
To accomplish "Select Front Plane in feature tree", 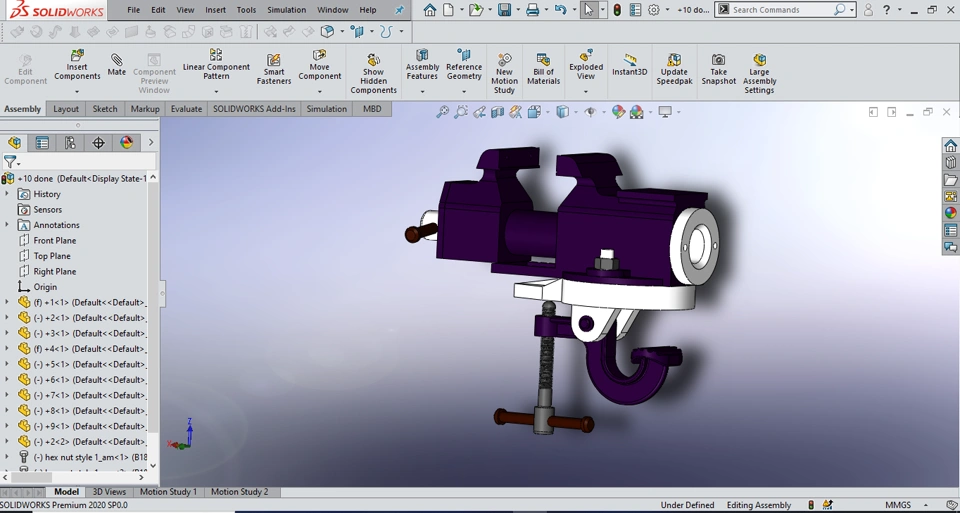I will pos(54,240).
